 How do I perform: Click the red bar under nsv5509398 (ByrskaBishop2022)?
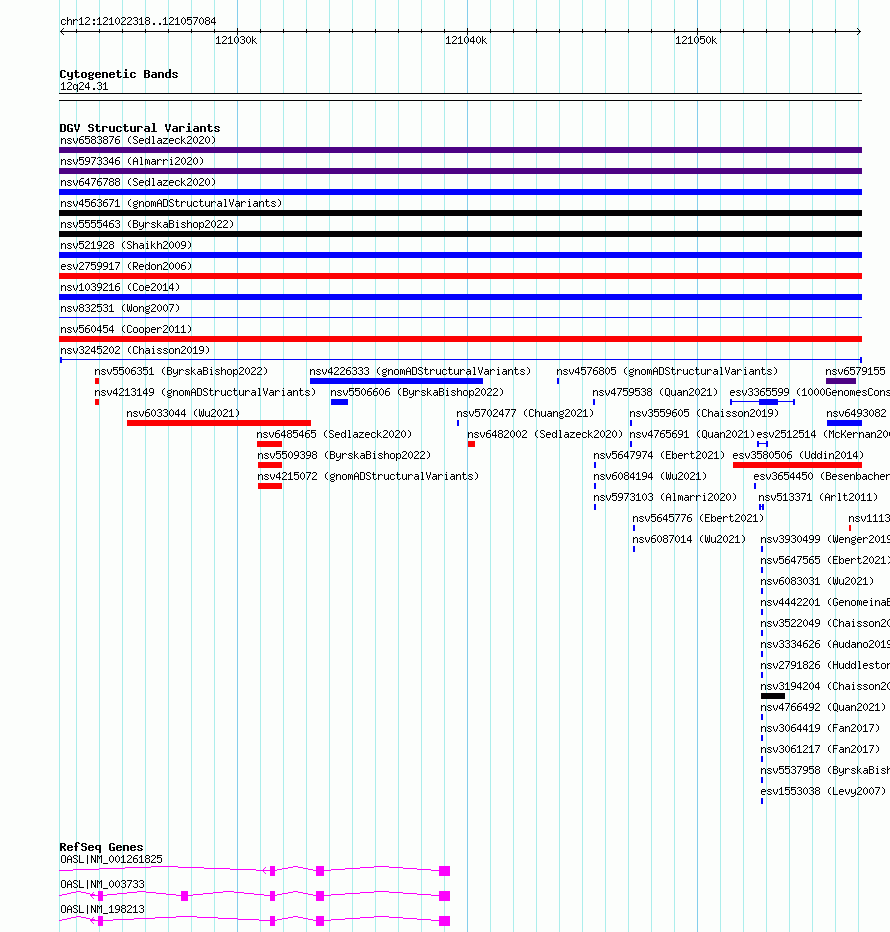[x=270, y=465]
